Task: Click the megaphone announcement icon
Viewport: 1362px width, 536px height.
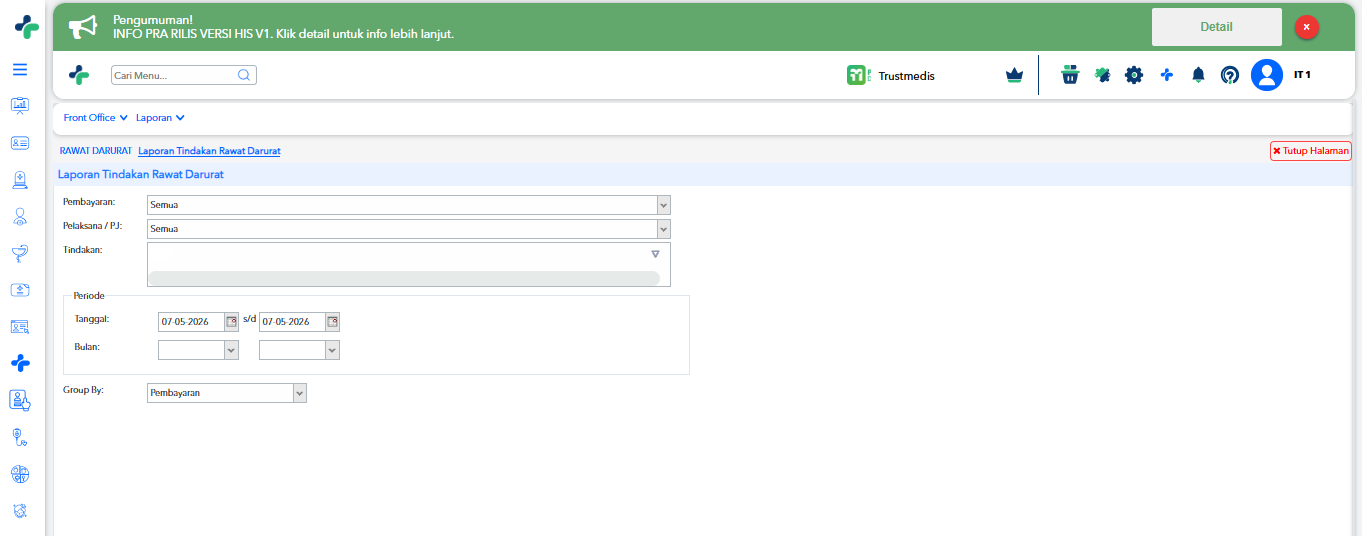Action: [83, 26]
